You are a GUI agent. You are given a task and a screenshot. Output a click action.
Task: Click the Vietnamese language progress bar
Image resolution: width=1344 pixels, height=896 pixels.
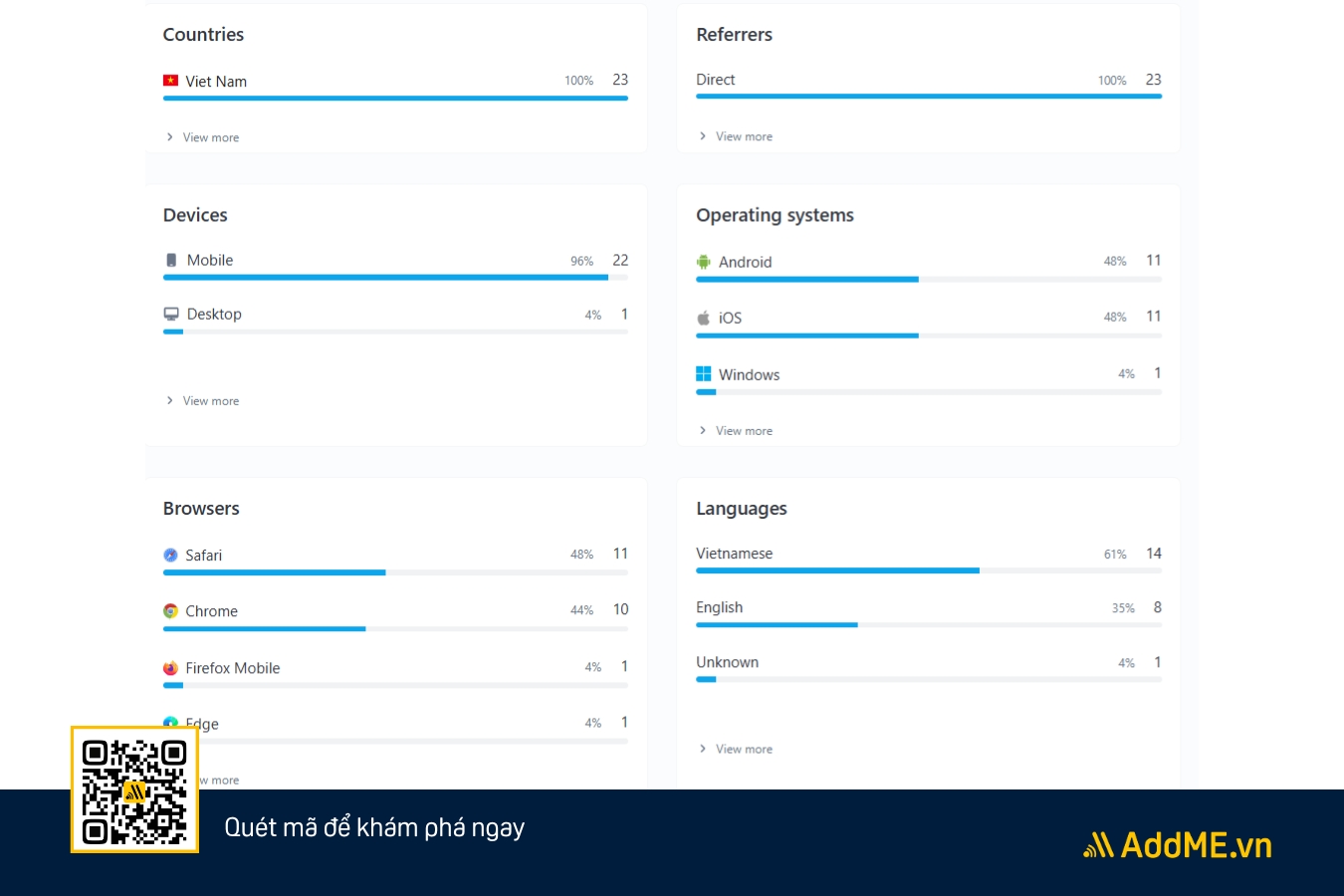[x=929, y=570]
